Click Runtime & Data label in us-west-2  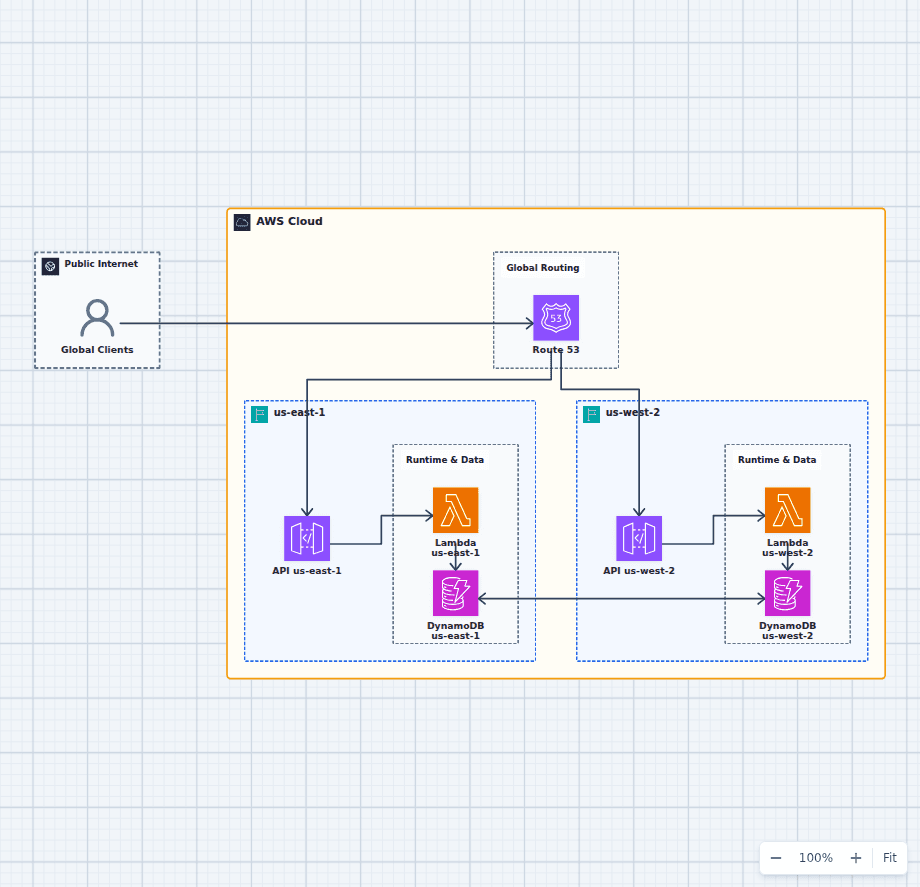[777, 460]
